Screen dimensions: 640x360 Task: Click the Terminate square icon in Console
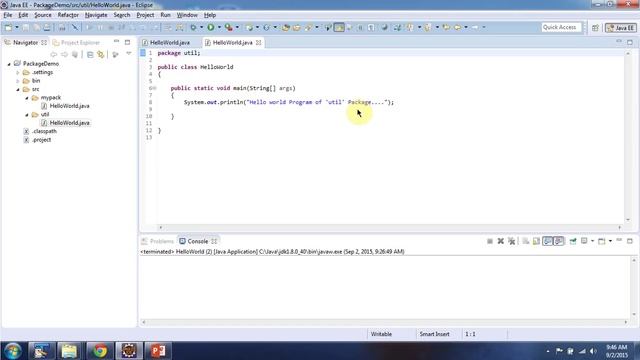tap(490, 241)
